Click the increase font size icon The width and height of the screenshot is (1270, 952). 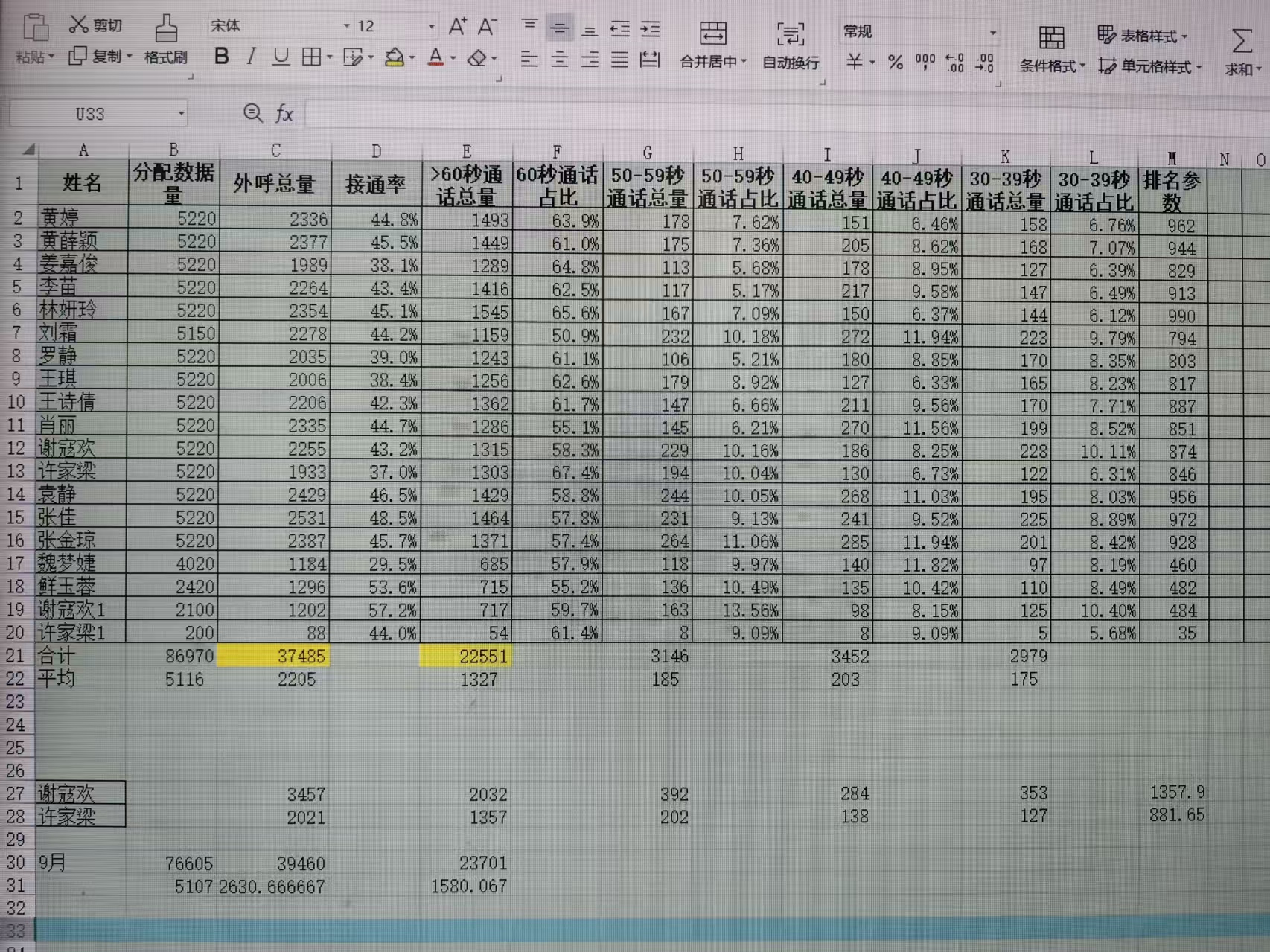pos(457,28)
